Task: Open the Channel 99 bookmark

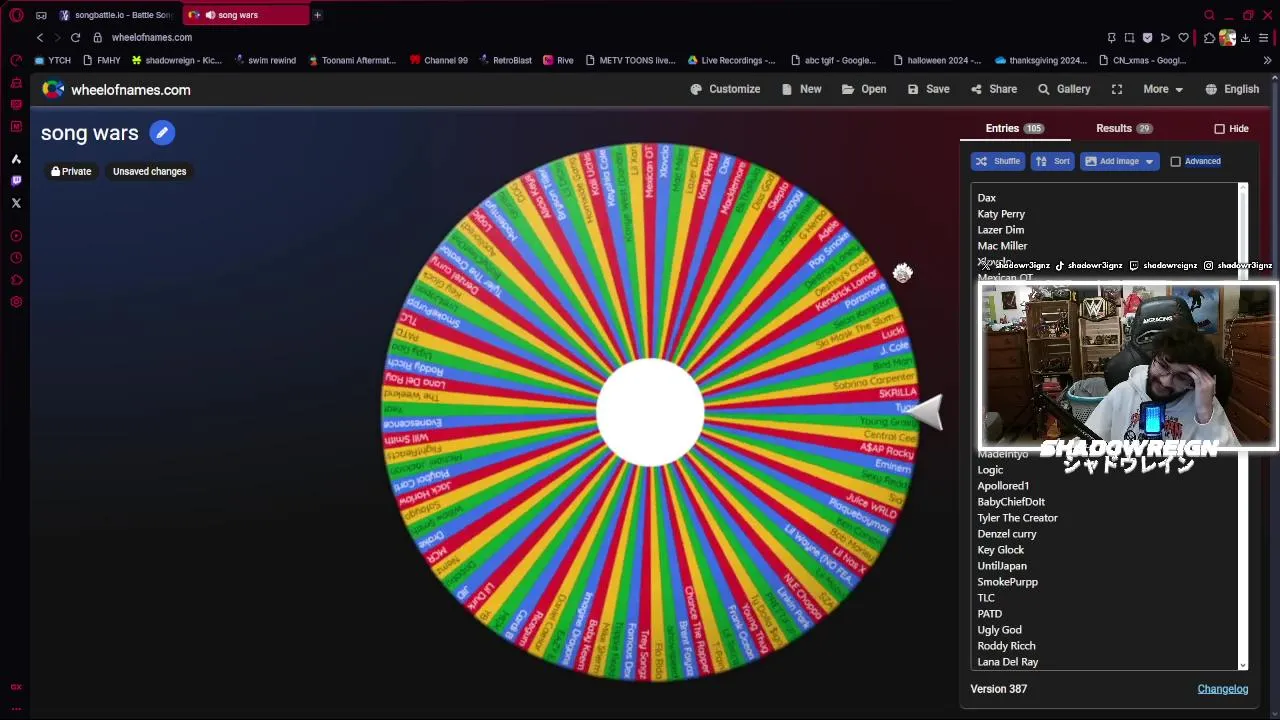Action: pos(438,60)
